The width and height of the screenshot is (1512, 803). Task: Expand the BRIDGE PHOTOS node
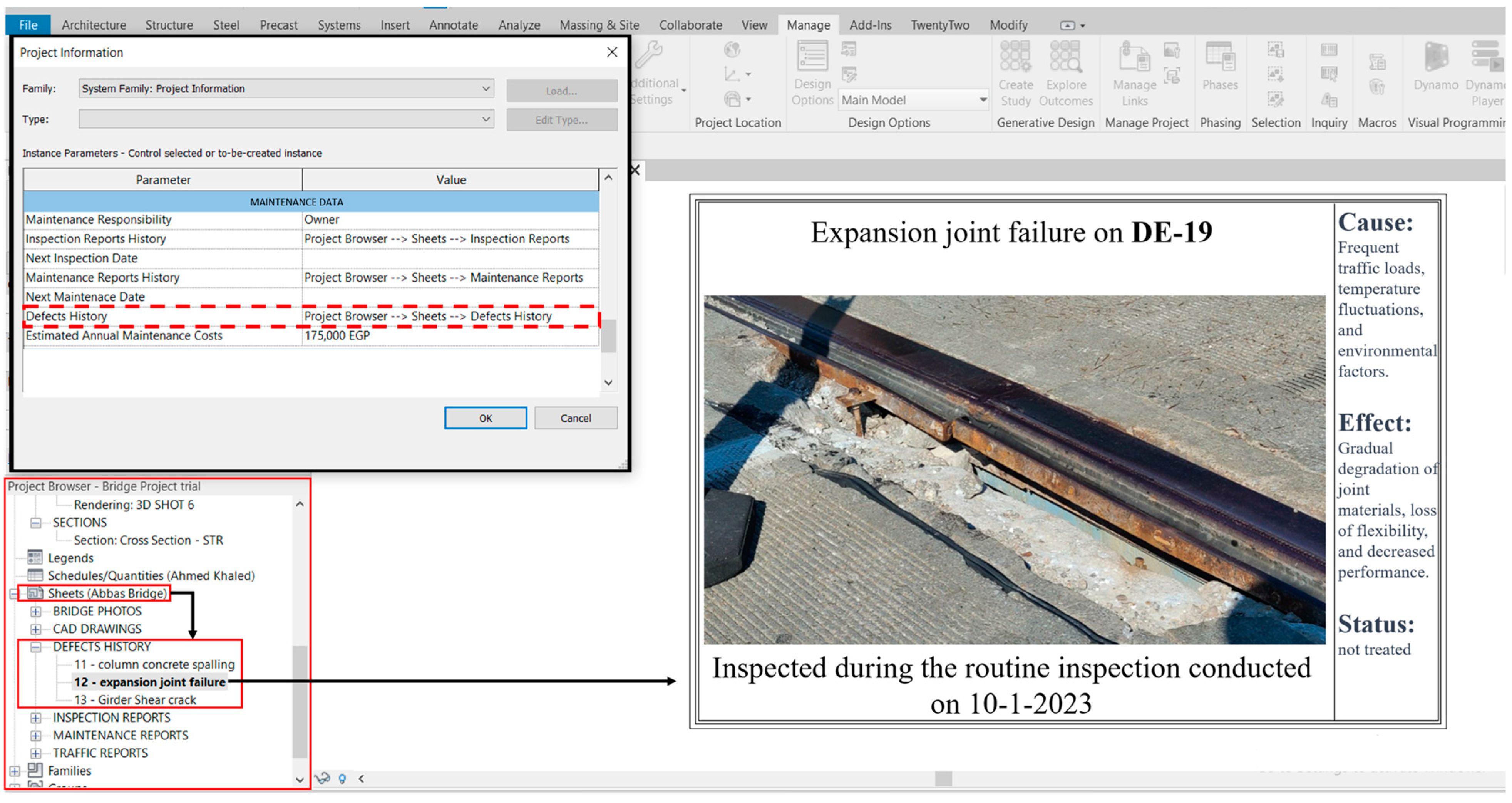click(x=36, y=612)
